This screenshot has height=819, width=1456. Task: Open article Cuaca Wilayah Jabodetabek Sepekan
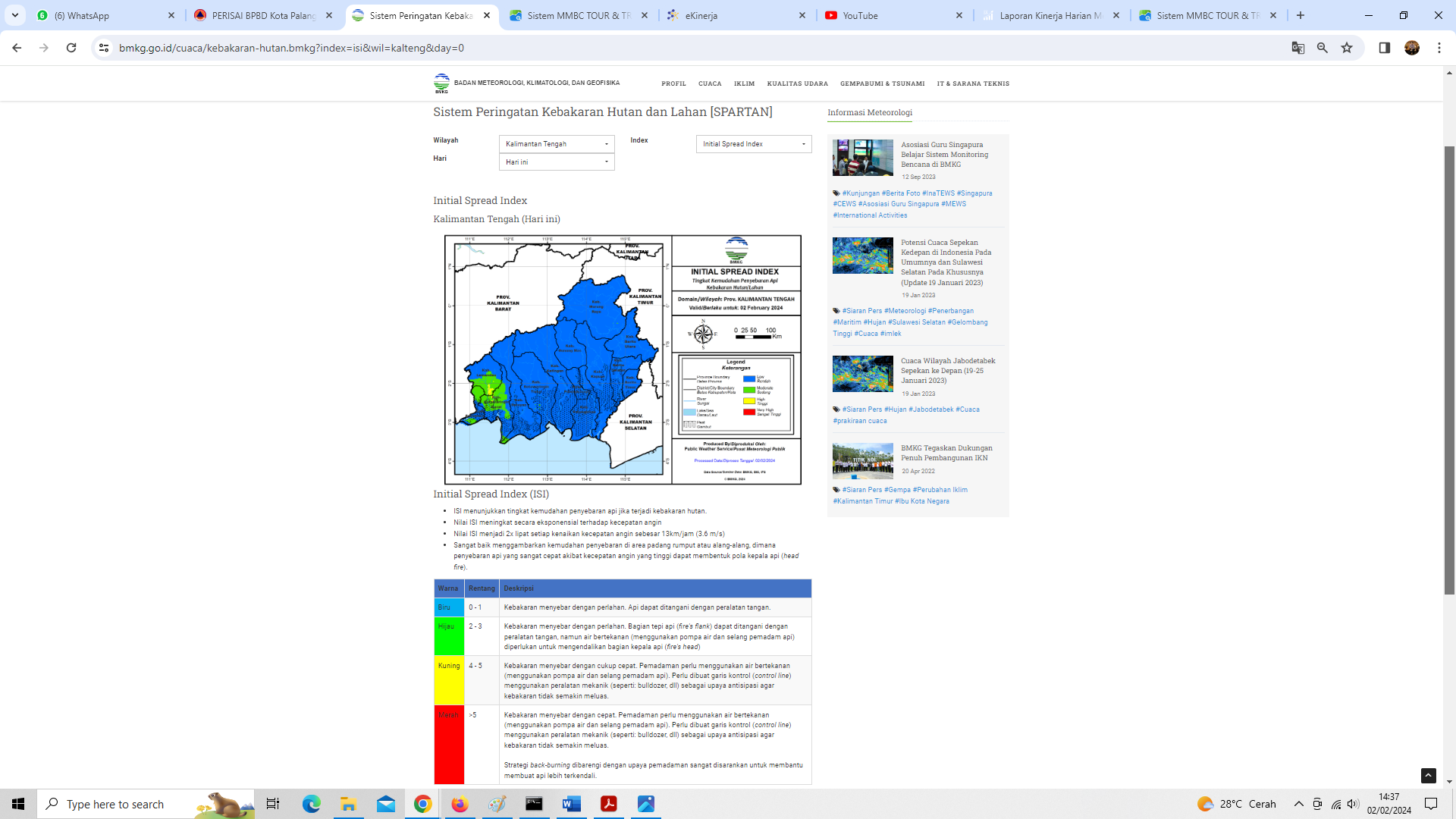click(x=948, y=371)
